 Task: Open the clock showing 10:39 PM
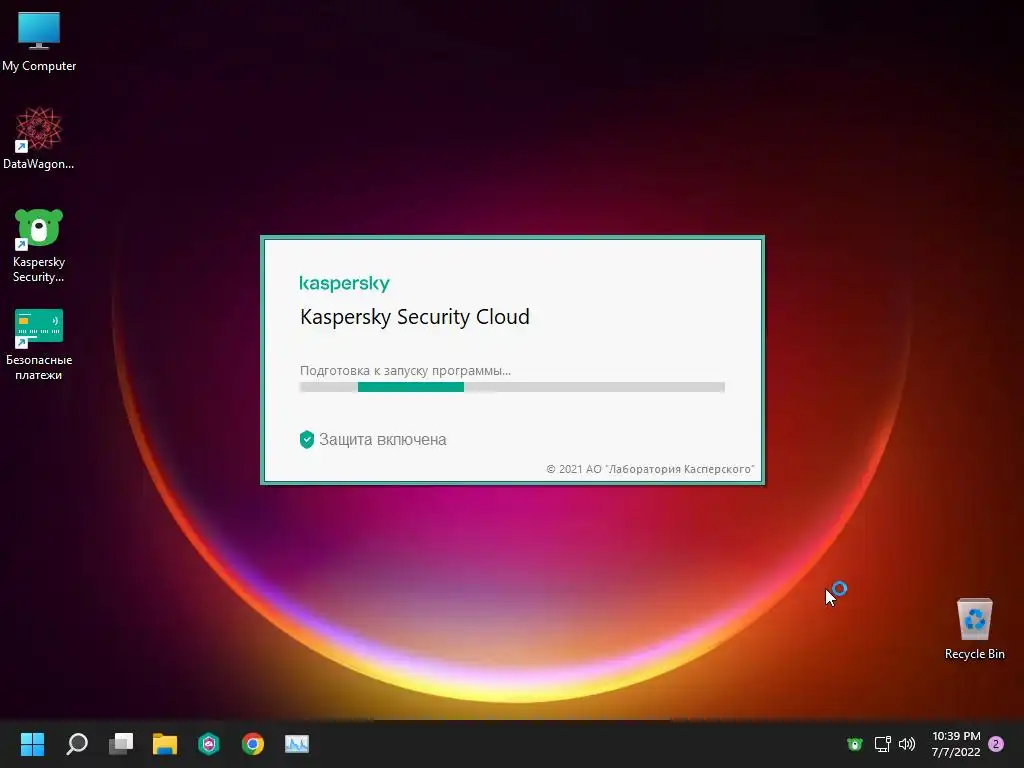click(956, 744)
